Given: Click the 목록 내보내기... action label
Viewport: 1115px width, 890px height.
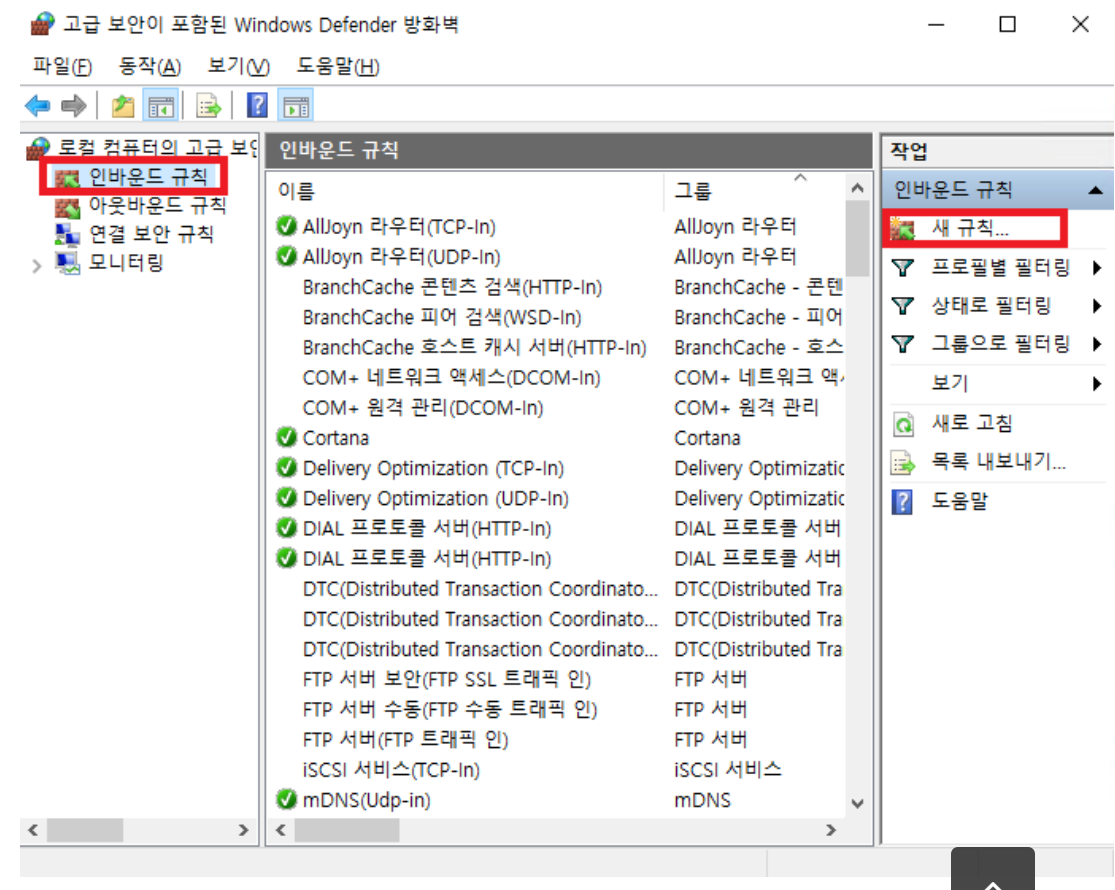Looking at the screenshot, I should tap(998, 462).
